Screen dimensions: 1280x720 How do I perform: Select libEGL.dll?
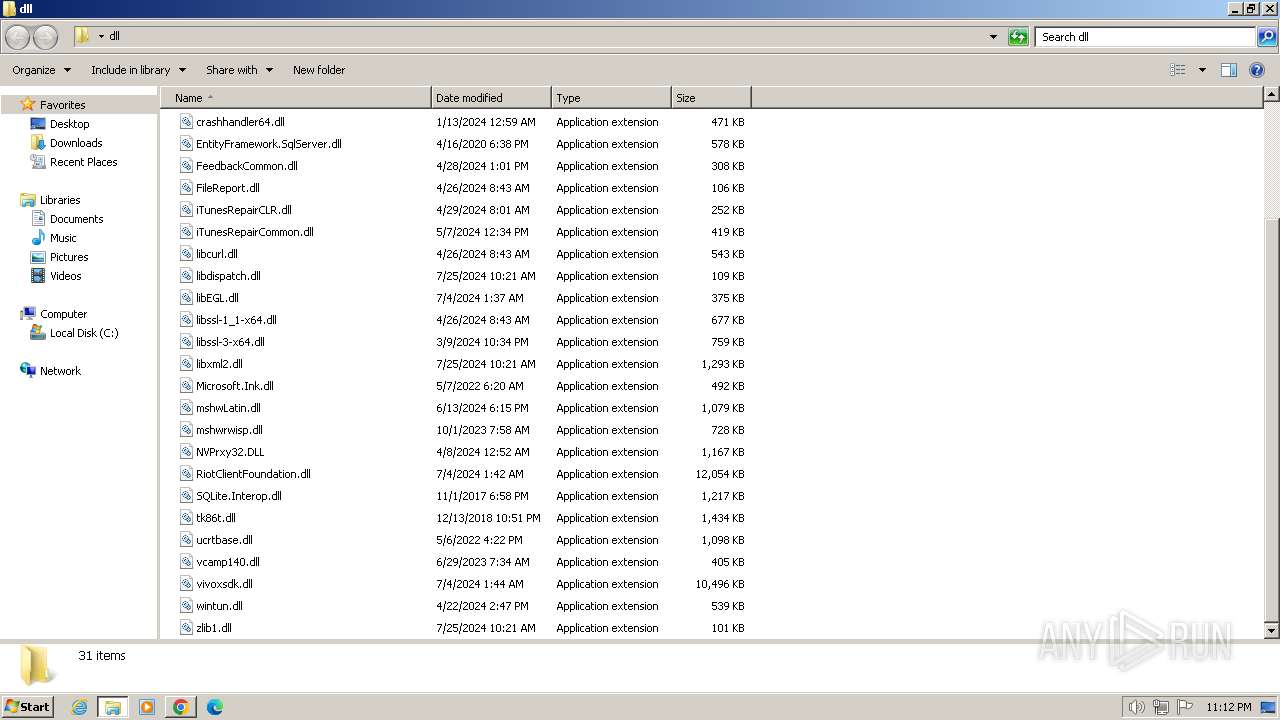217,298
